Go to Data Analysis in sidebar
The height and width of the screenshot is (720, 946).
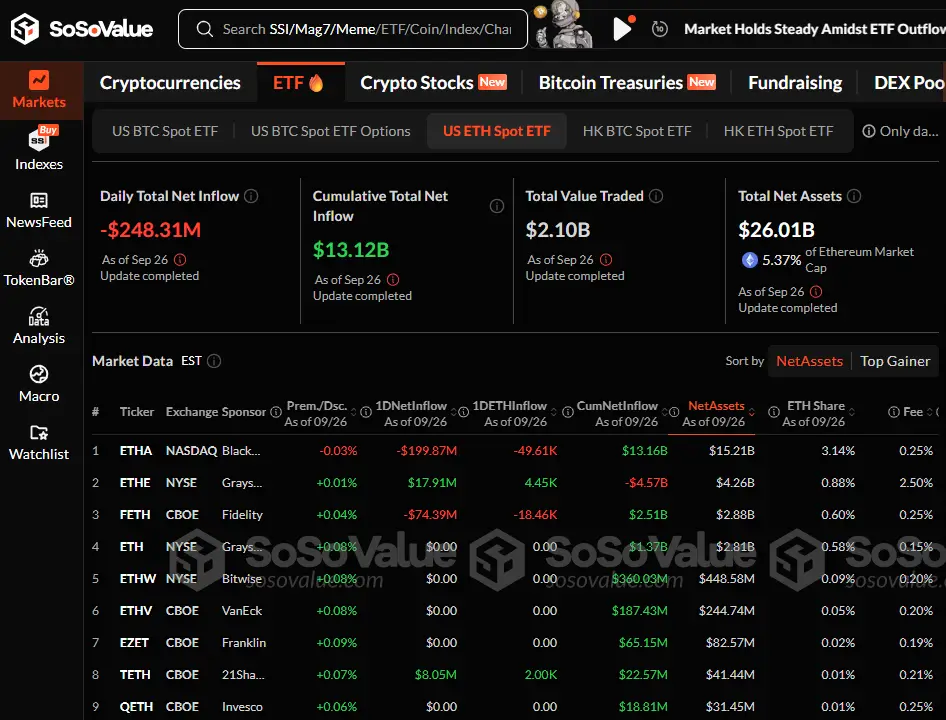(x=39, y=326)
